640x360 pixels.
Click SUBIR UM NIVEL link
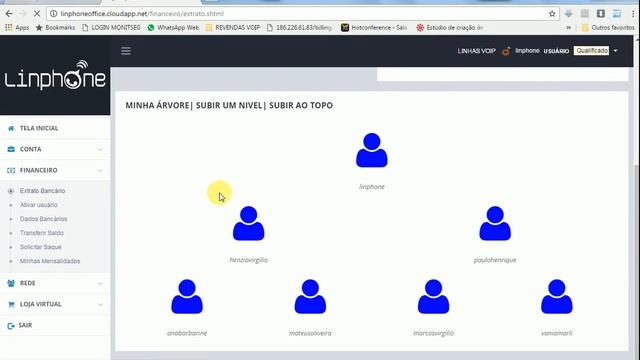coord(229,105)
